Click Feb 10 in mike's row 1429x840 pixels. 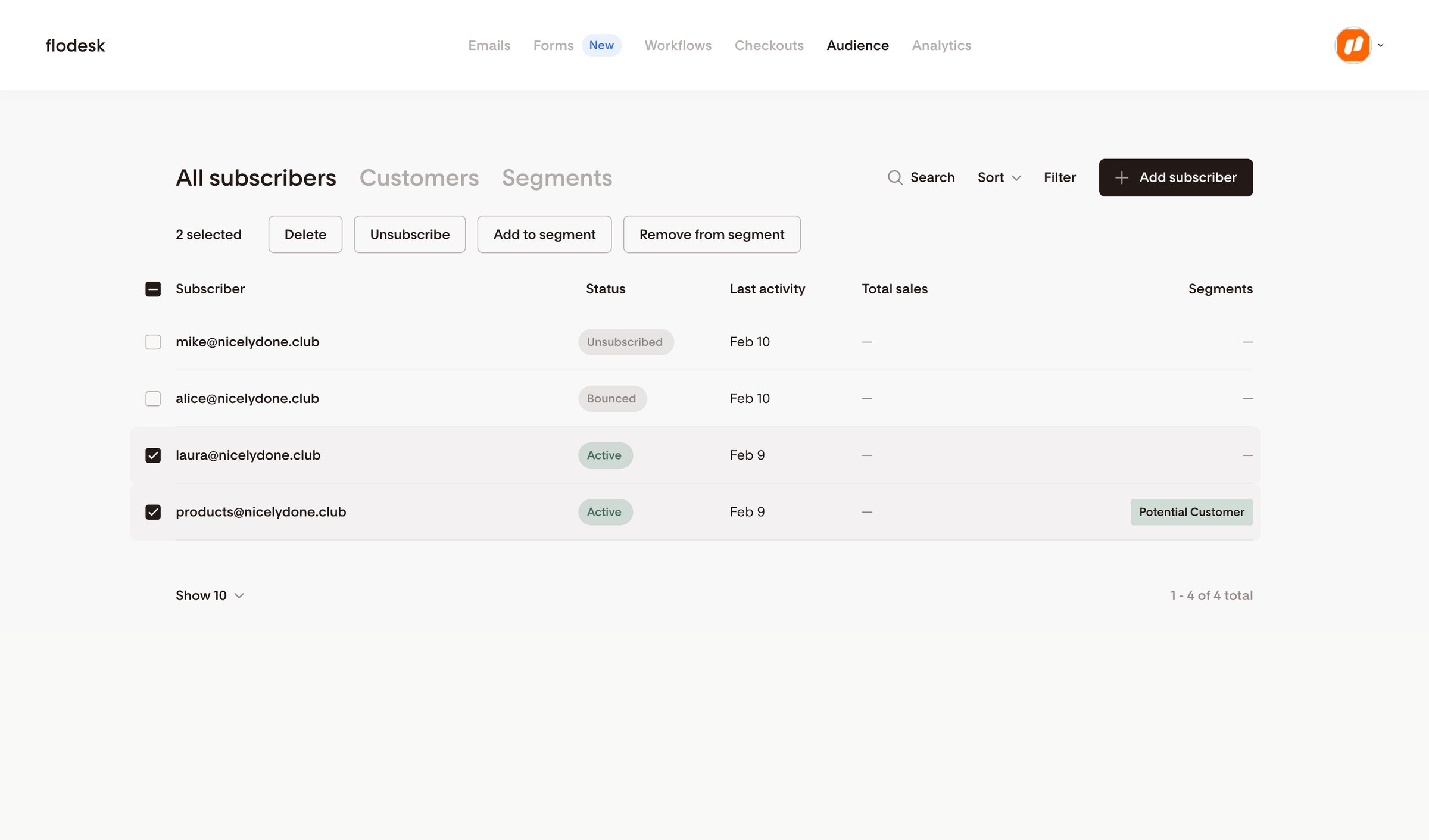[750, 342]
